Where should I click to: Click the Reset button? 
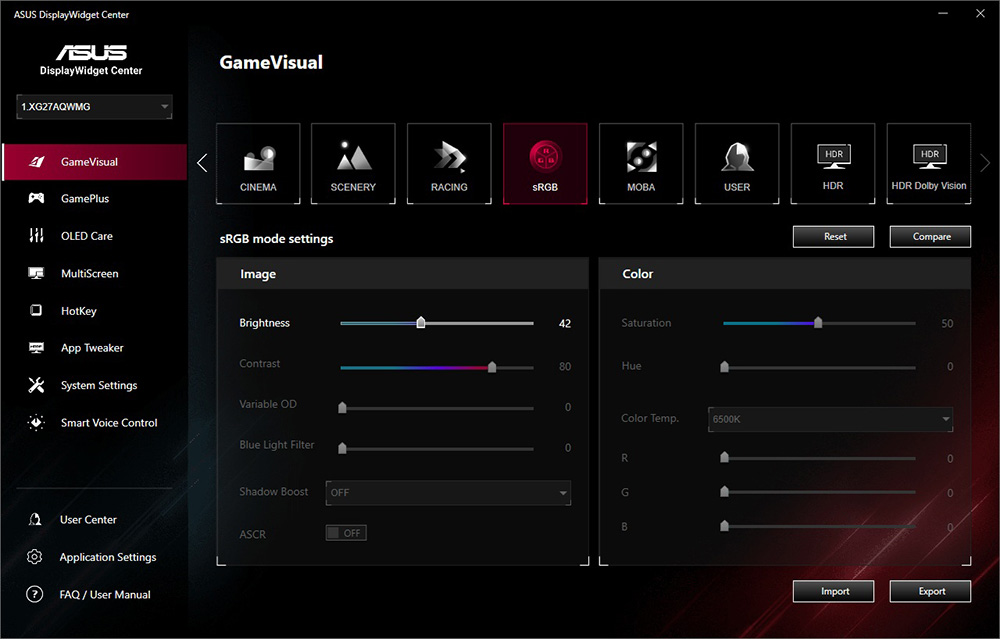pyautogui.click(x=835, y=237)
